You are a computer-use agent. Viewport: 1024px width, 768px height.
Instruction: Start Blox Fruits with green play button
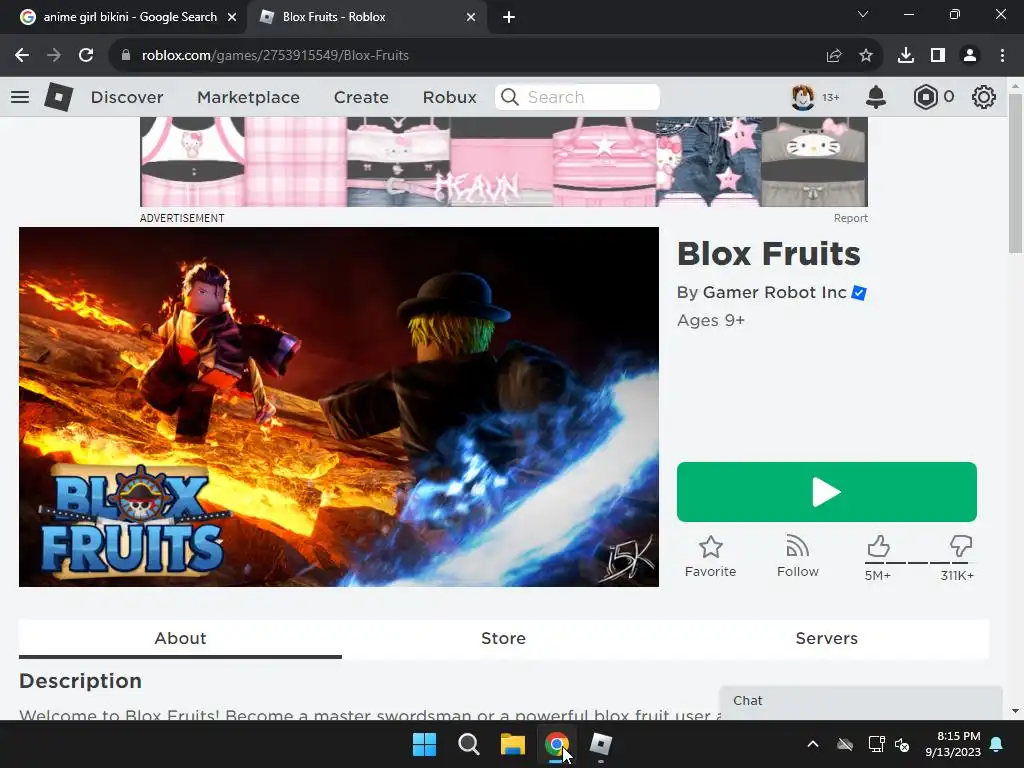click(x=827, y=492)
